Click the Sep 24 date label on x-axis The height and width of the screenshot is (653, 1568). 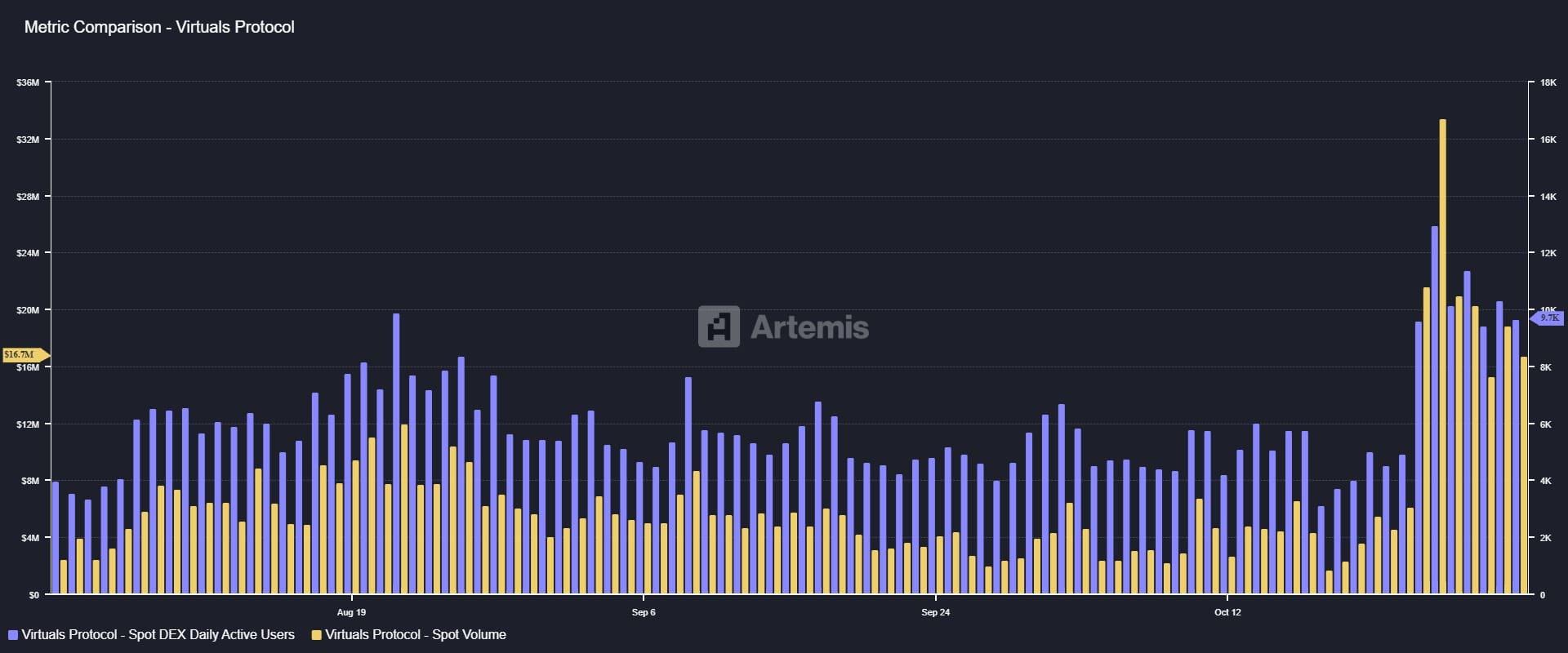coord(935,612)
